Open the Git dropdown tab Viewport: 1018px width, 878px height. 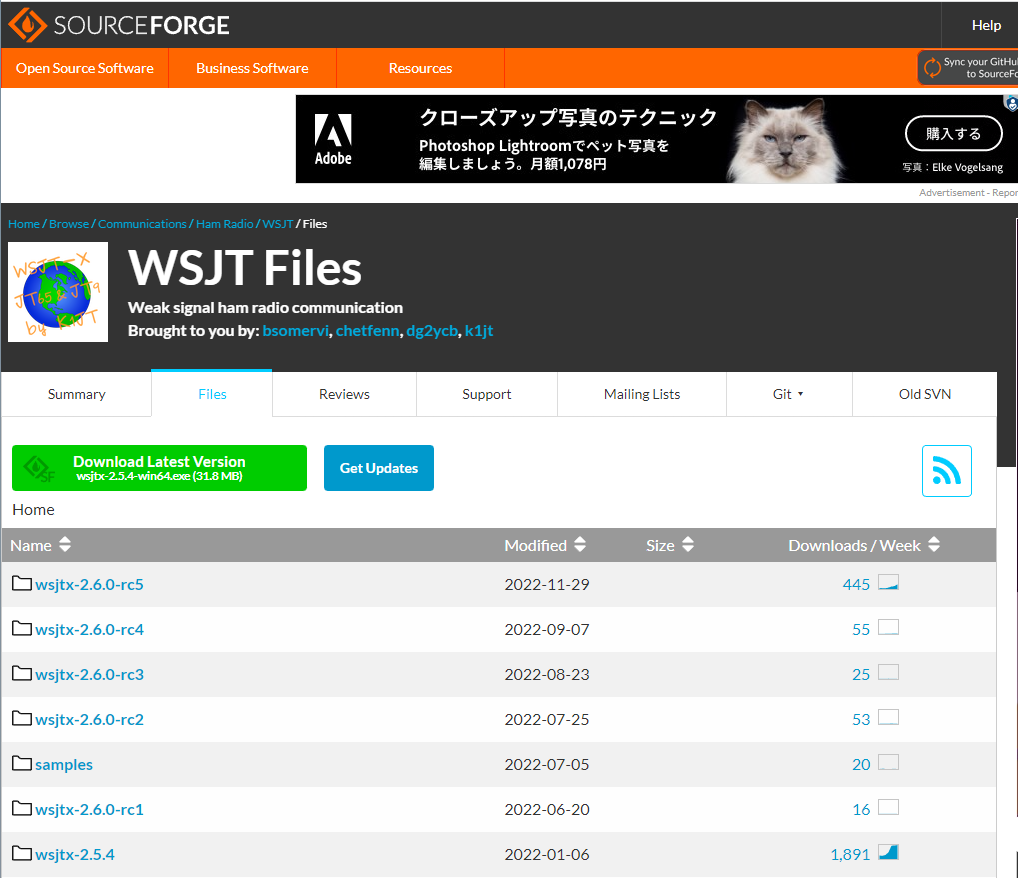pos(789,394)
